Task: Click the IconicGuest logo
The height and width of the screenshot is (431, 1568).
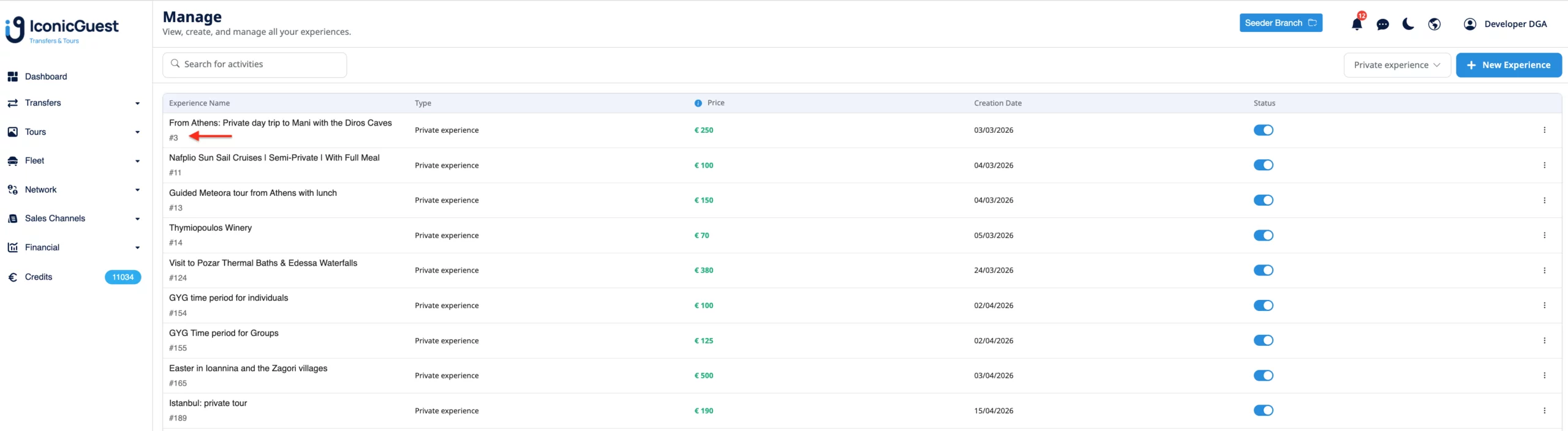Action: click(x=62, y=29)
